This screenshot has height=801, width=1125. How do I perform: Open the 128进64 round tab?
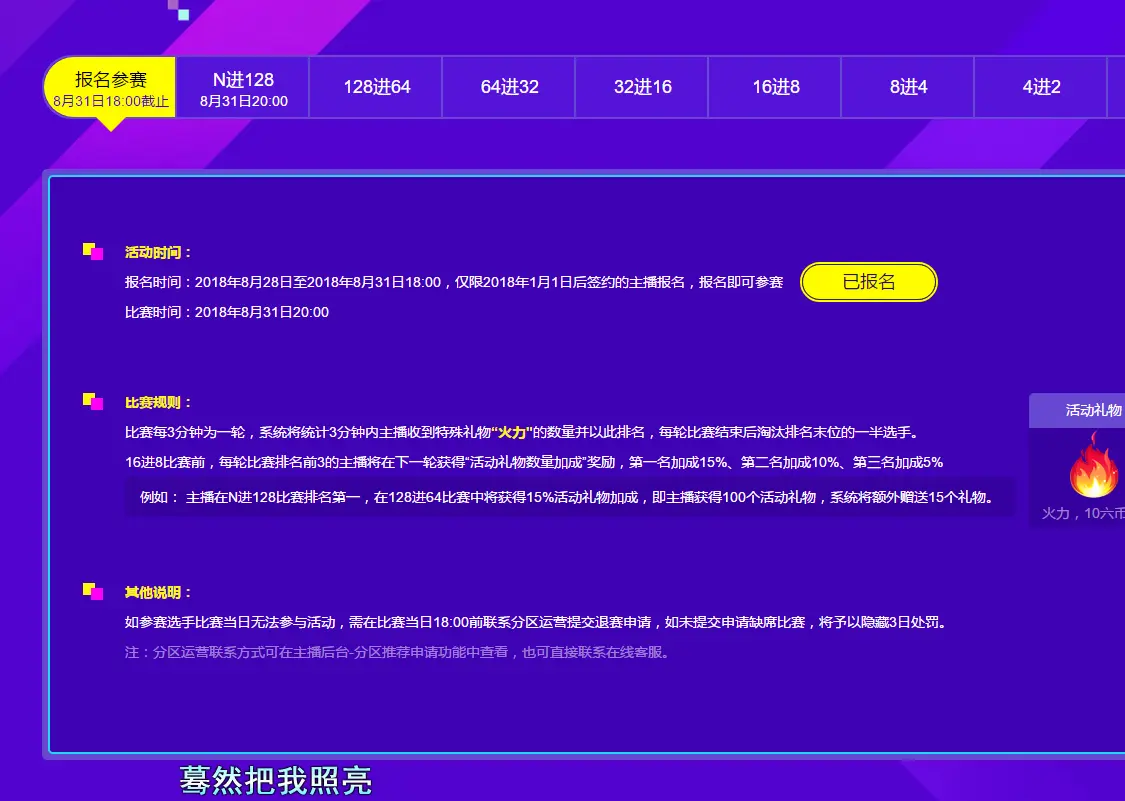(x=377, y=88)
